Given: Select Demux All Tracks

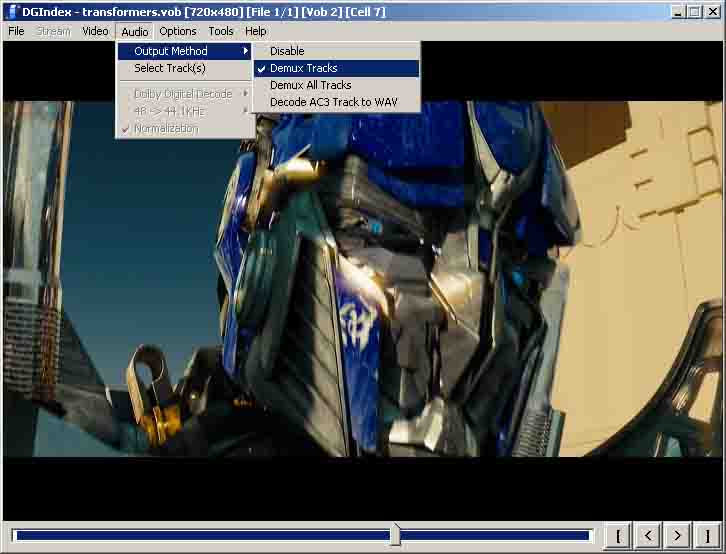Looking at the screenshot, I should pyautogui.click(x=337, y=85).
